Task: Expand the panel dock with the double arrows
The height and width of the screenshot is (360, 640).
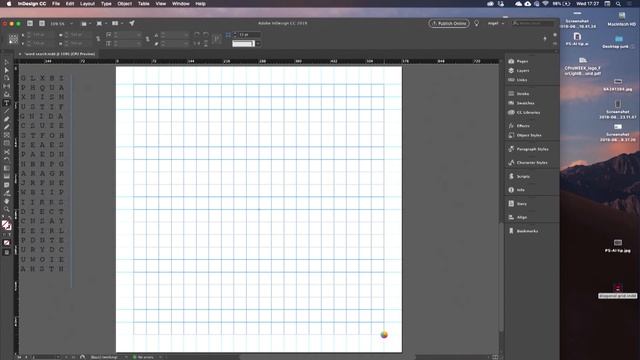Action: pyautogui.click(x=555, y=51)
